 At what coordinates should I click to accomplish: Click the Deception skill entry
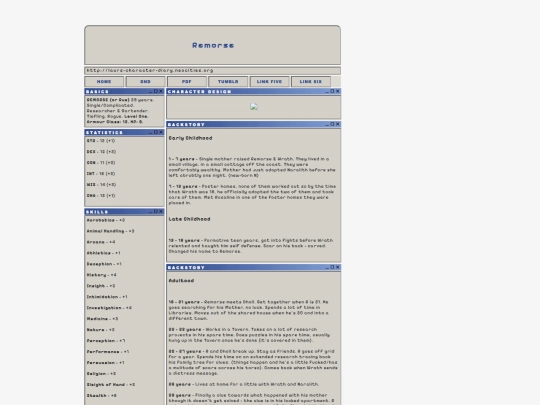[x=104, y=264]
